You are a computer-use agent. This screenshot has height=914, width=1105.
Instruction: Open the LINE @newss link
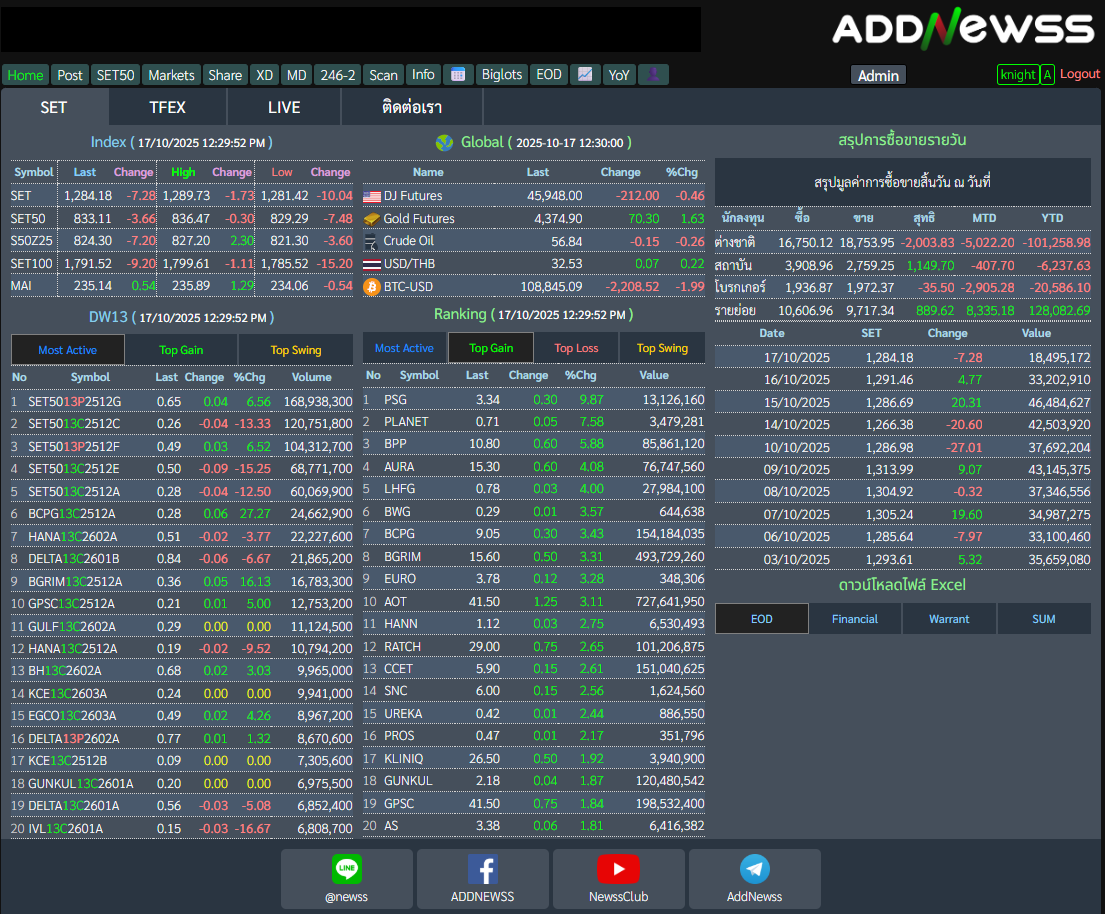pyautogui.click(x=346, y=878)
